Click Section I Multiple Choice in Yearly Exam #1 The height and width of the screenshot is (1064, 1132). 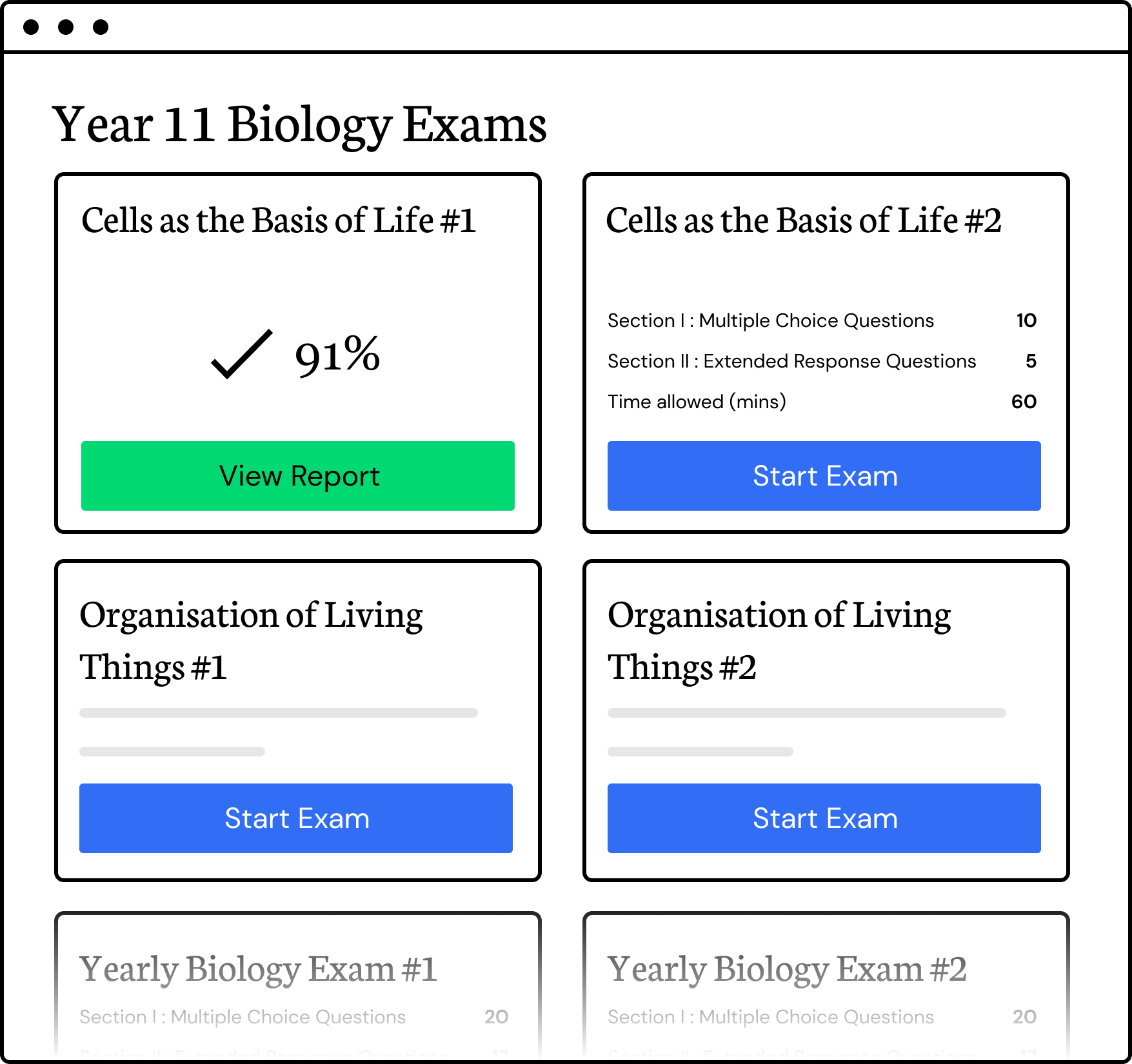pos(243,1017)
